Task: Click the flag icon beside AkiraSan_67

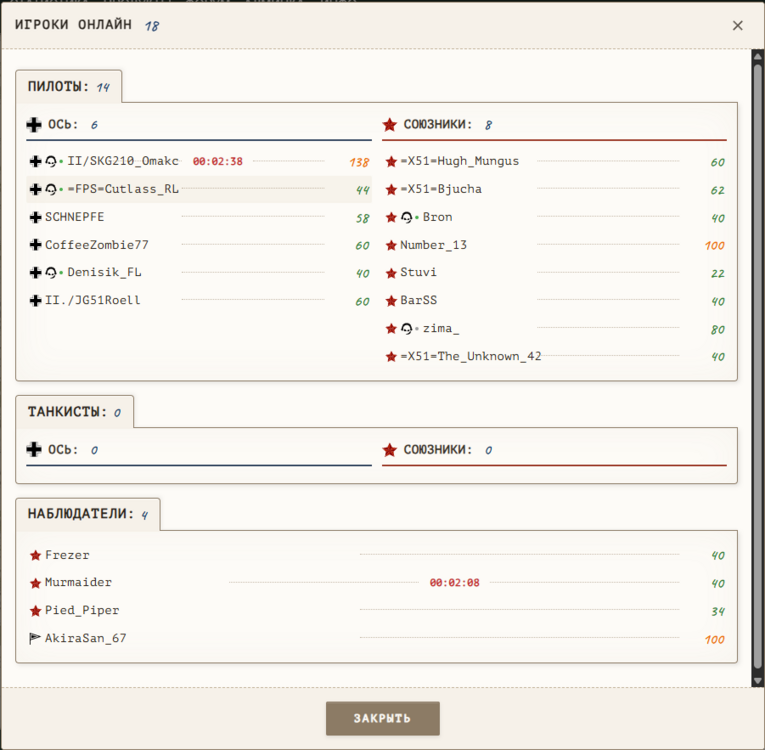Action: 35,638
